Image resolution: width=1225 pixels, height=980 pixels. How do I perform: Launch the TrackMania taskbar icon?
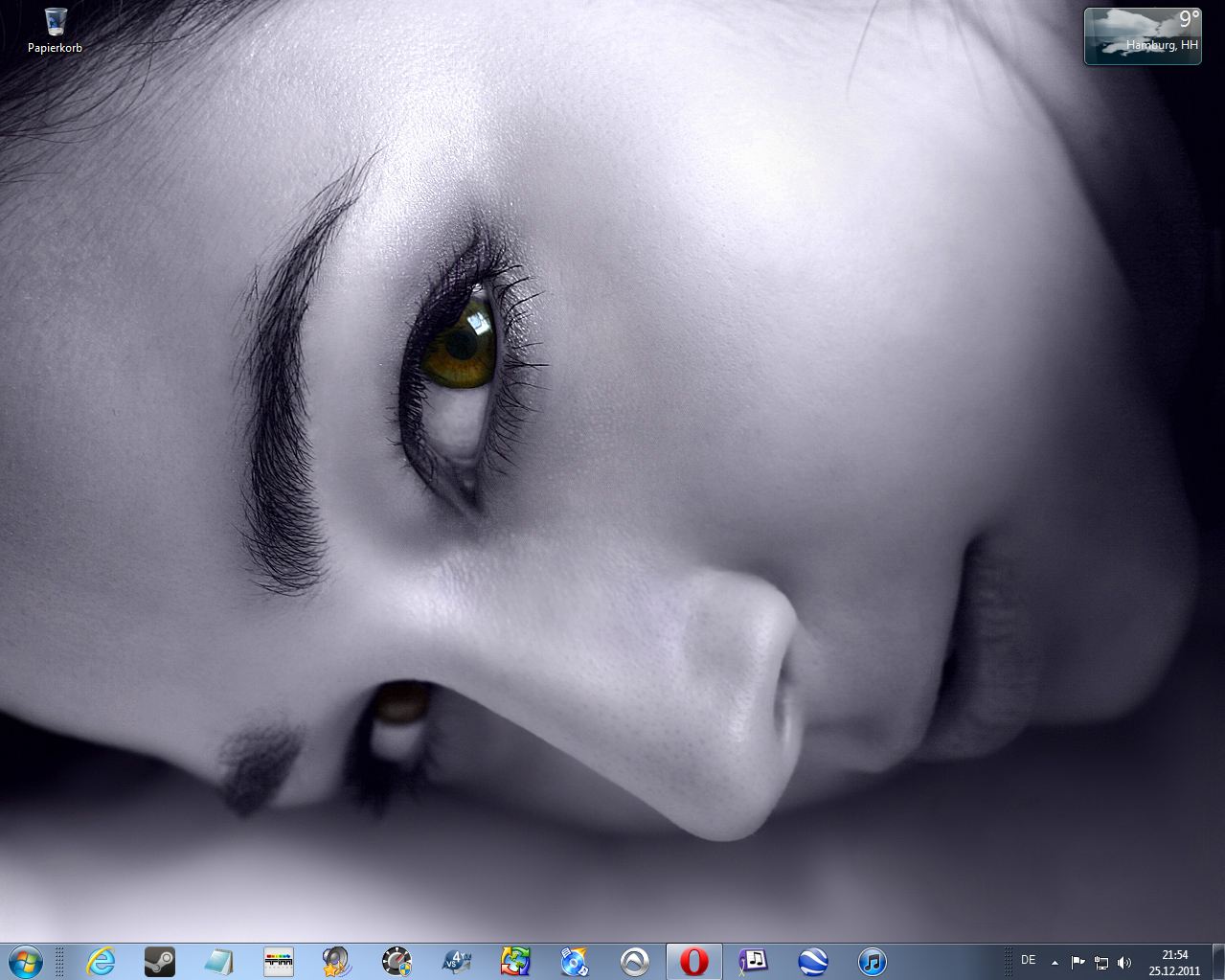(x=279, y=961)
